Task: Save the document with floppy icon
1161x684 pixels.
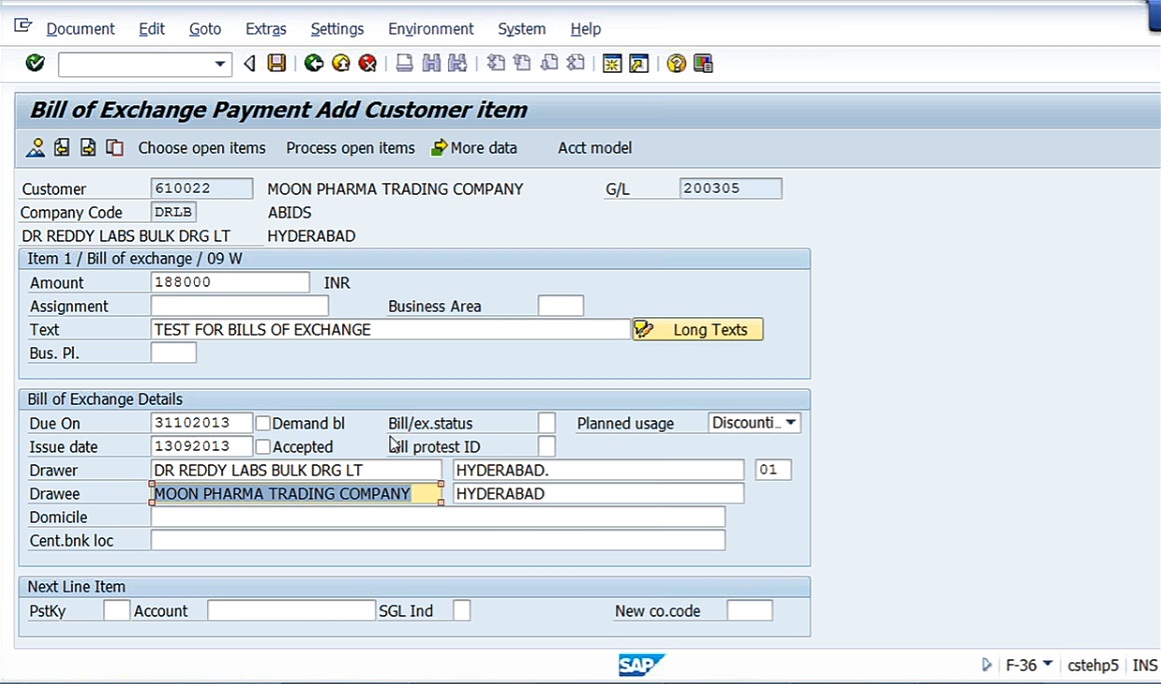Action: tap(277, 63)
